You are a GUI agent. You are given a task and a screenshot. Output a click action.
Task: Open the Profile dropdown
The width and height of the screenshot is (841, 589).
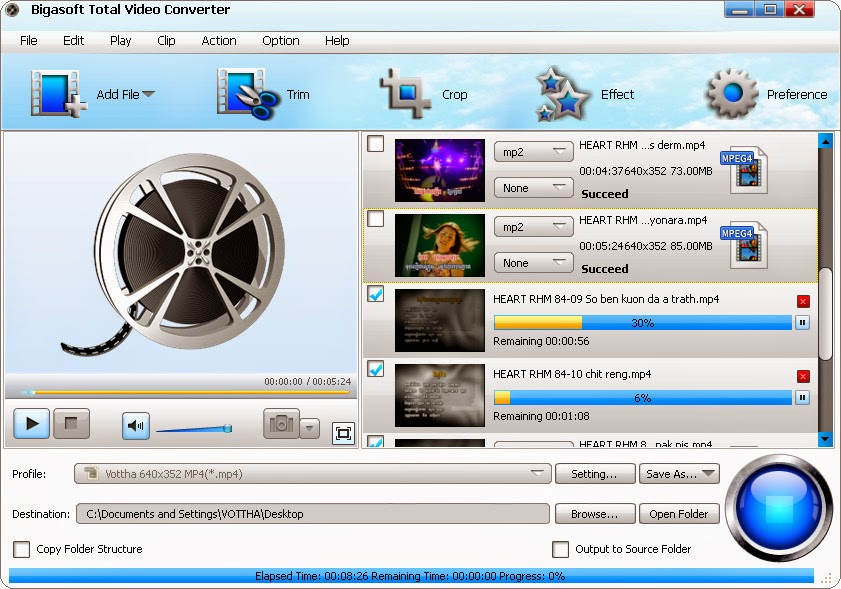tap(313, 474)
